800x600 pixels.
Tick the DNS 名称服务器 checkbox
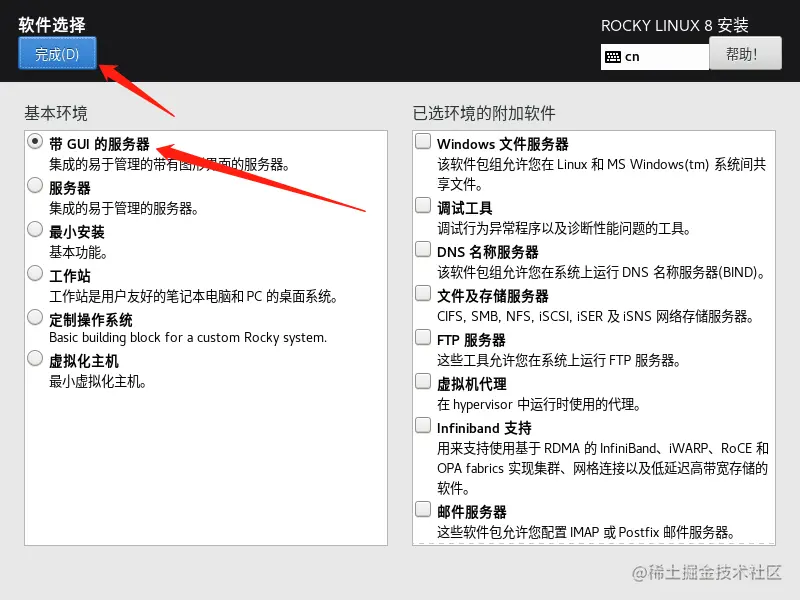pyautogui.click(x=423, y=249)
